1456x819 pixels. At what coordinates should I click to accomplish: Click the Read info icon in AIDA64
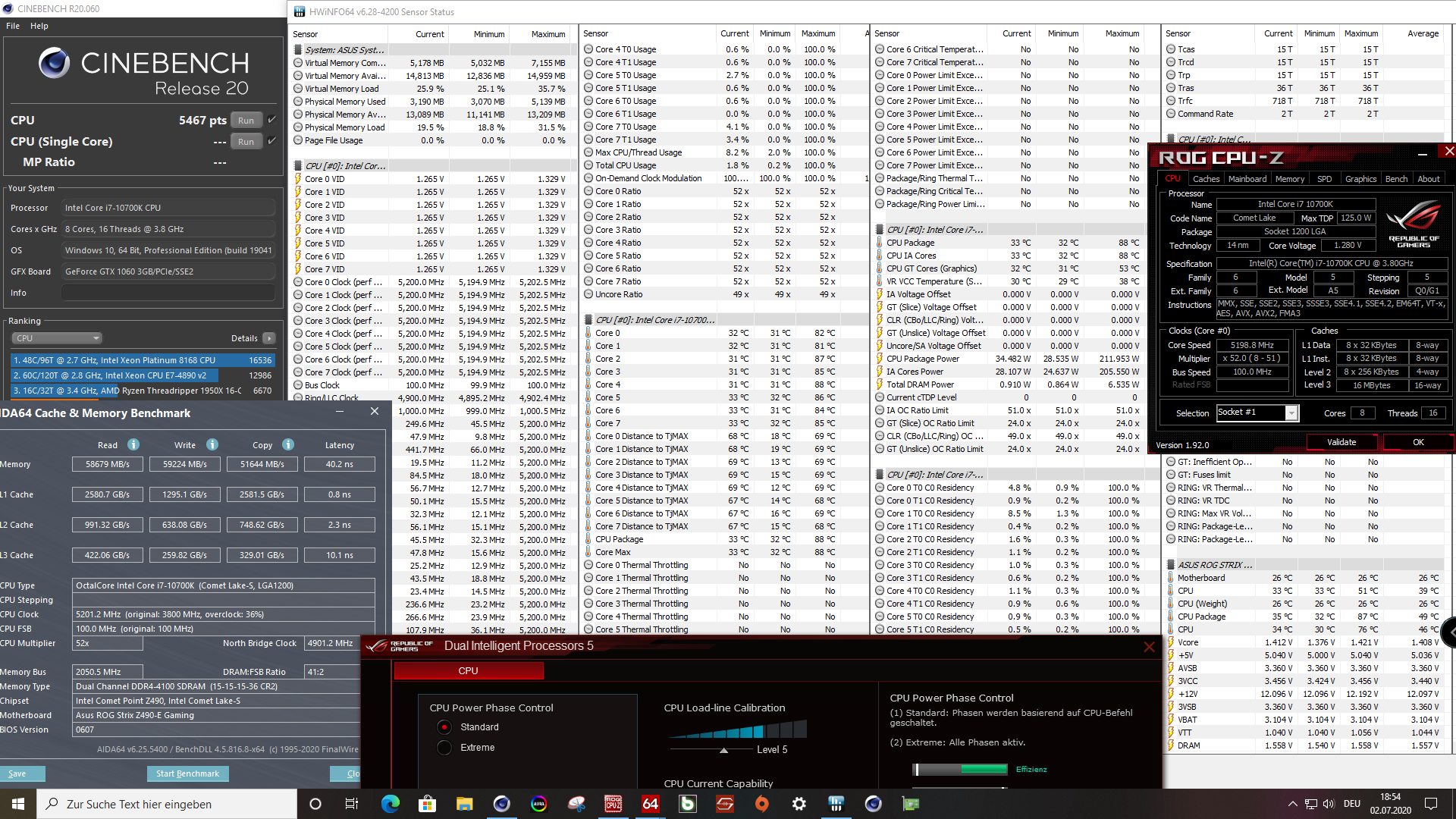(133, 445)
